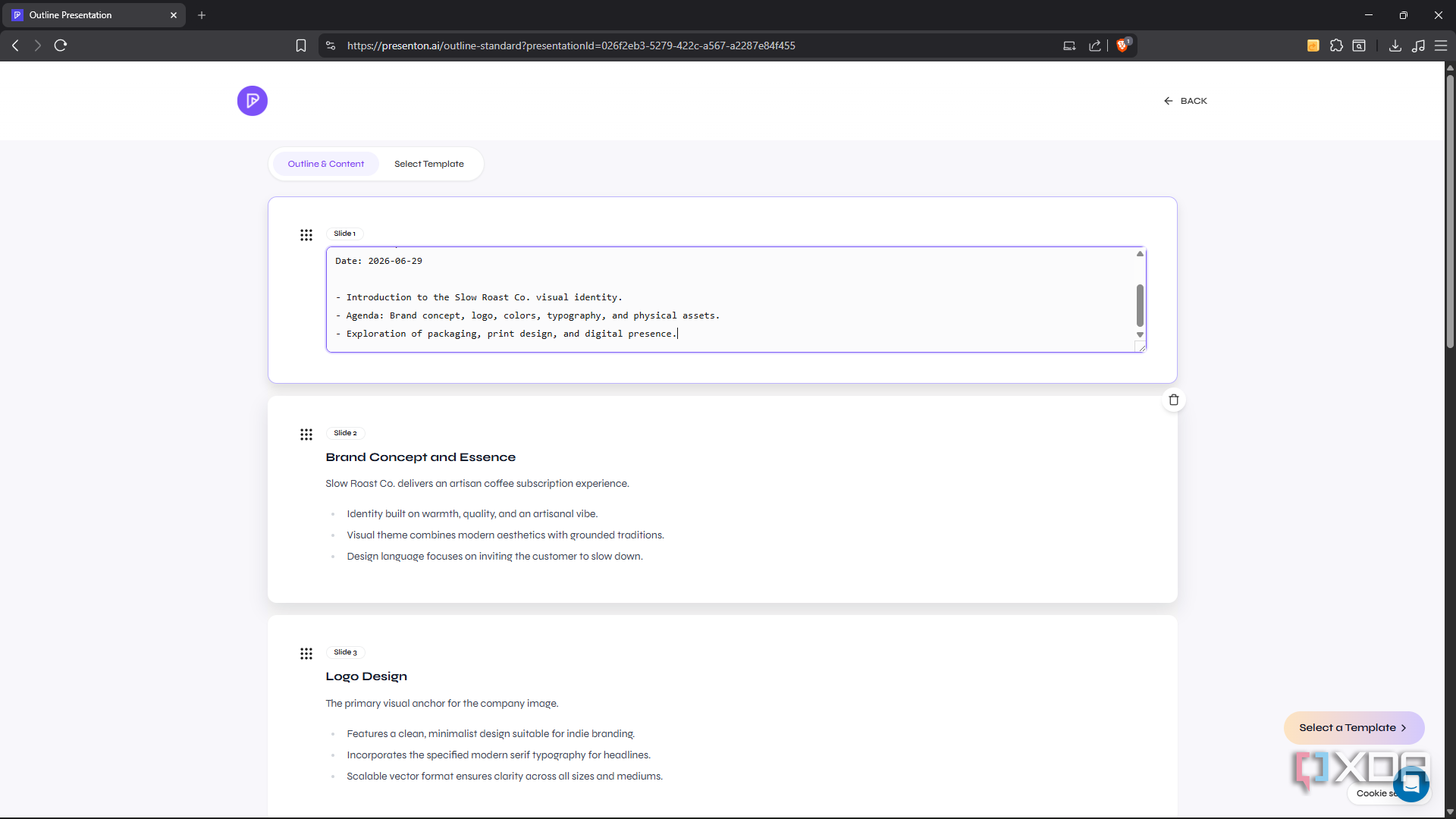Click the 'Date: 2026-06-29' line

pyautogui.click(x=379, y=261)
